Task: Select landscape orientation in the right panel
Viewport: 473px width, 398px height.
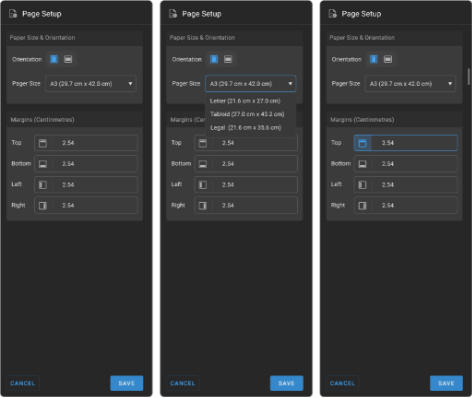Action: [388, 59]
